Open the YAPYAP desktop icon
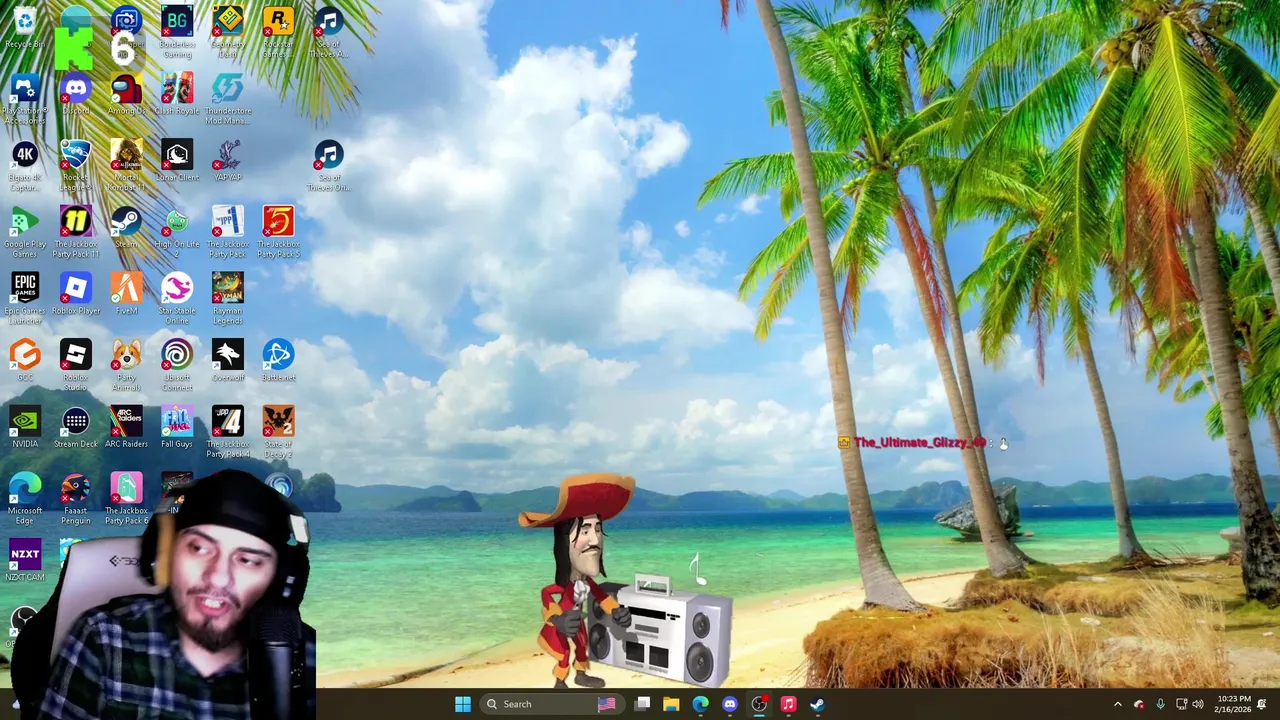1280x720 pixels. (228, 161)
